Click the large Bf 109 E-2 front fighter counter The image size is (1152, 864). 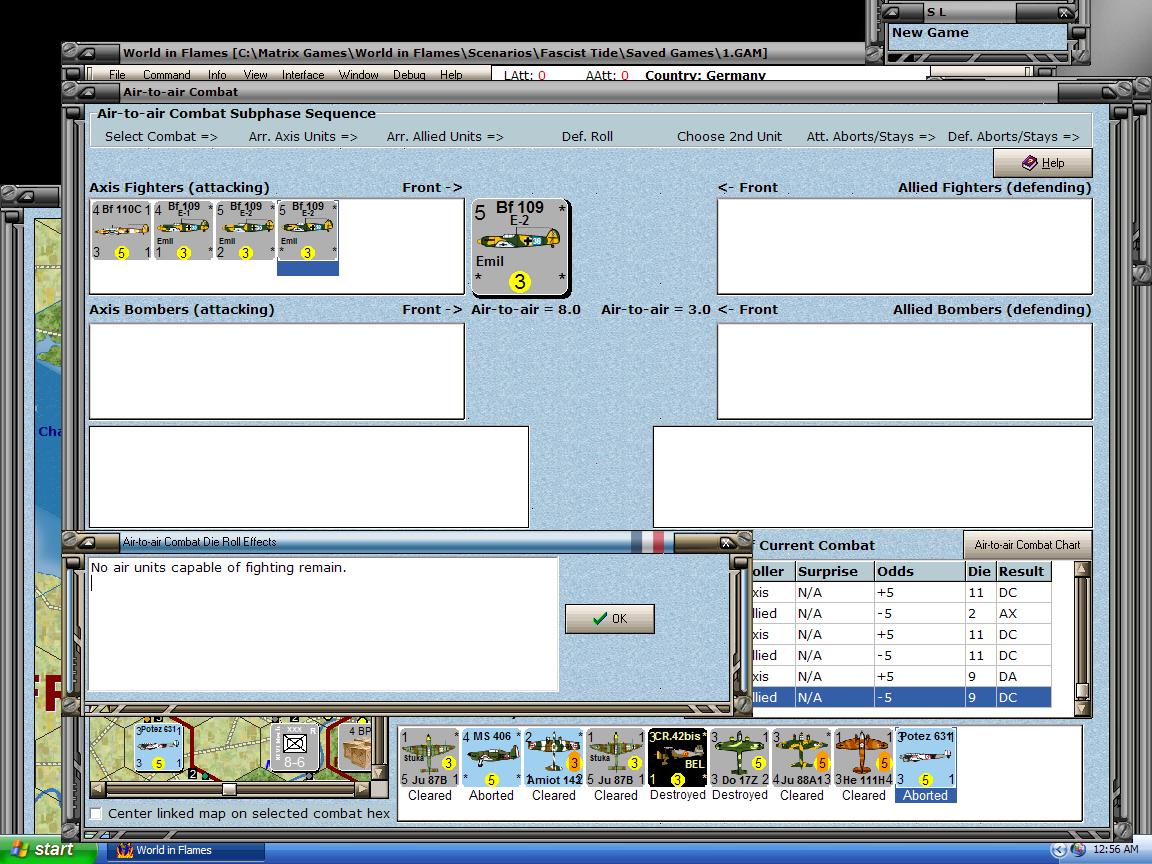pyautogui.click(x=520, y=247)
